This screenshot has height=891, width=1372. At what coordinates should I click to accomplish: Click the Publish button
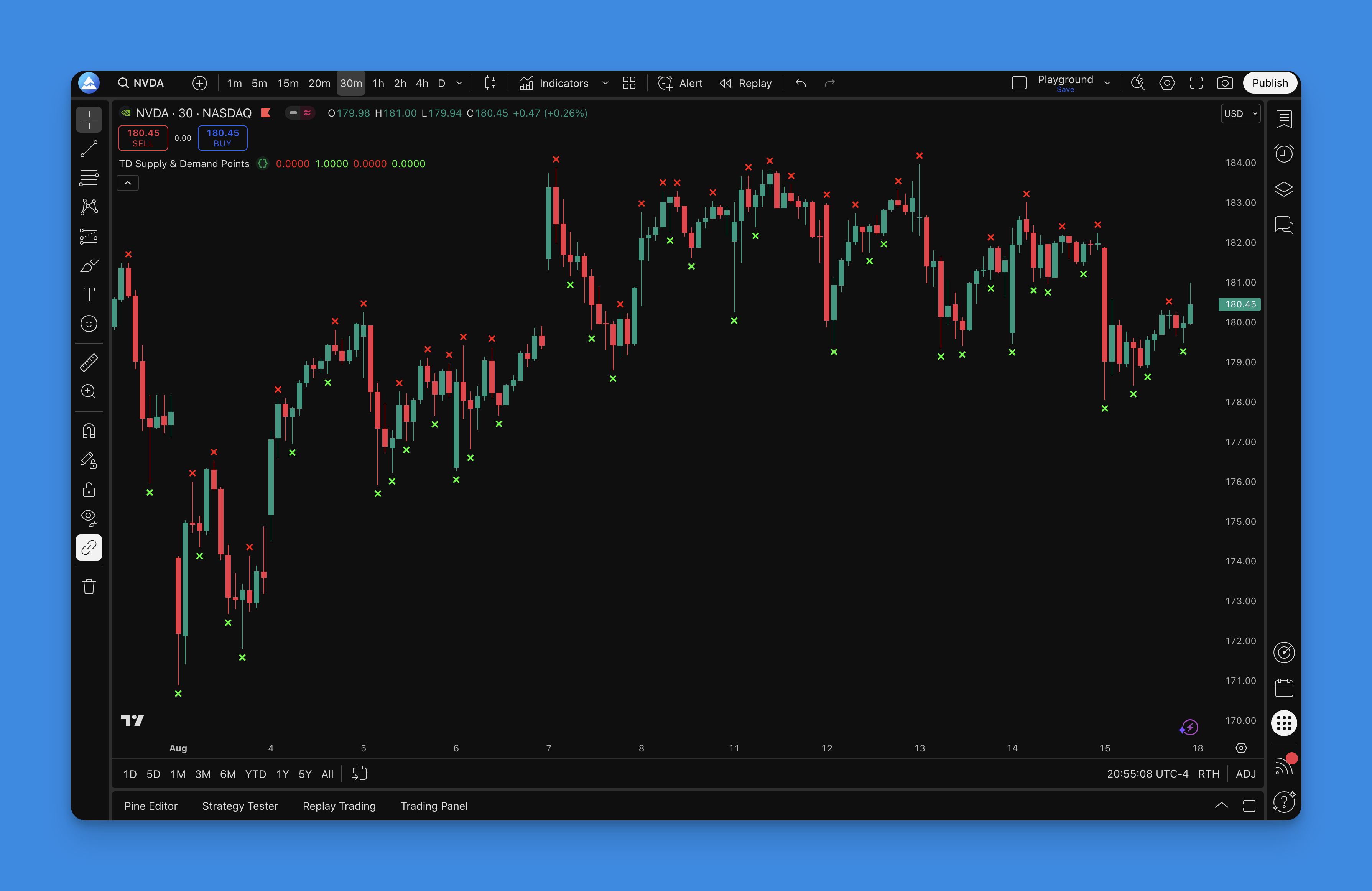[x=1270, y=83]
